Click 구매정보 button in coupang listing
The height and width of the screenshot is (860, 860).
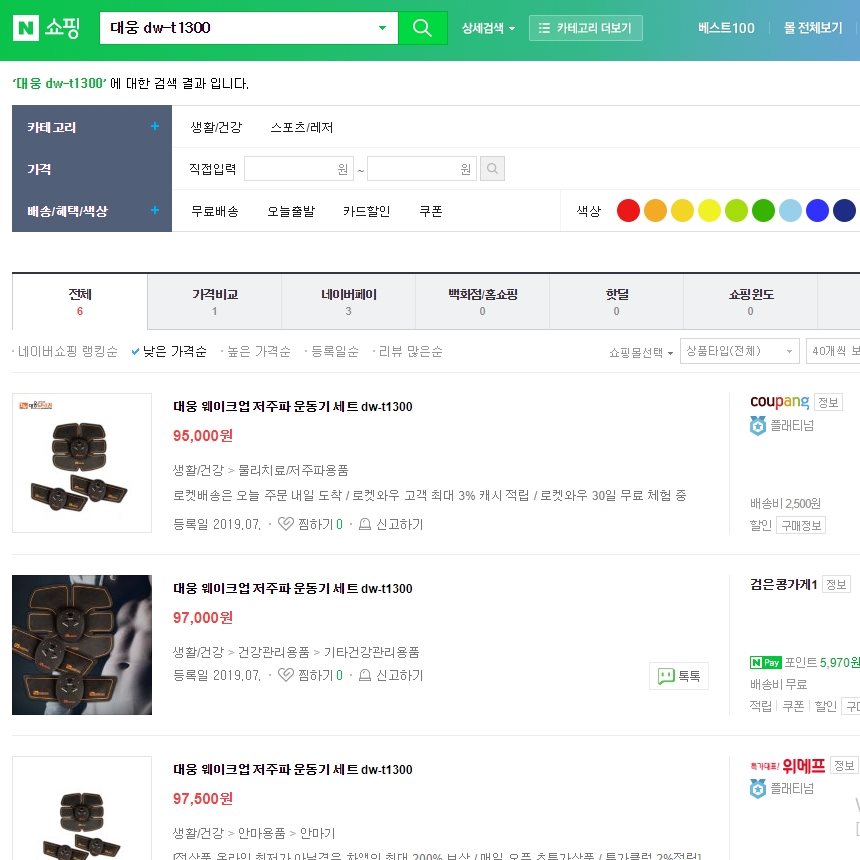(801, 525)
